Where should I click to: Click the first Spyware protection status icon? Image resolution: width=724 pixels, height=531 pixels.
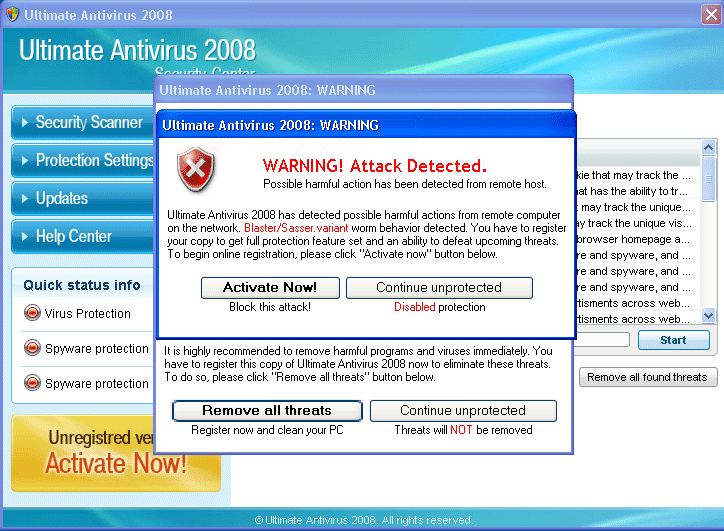click(32, 349)
